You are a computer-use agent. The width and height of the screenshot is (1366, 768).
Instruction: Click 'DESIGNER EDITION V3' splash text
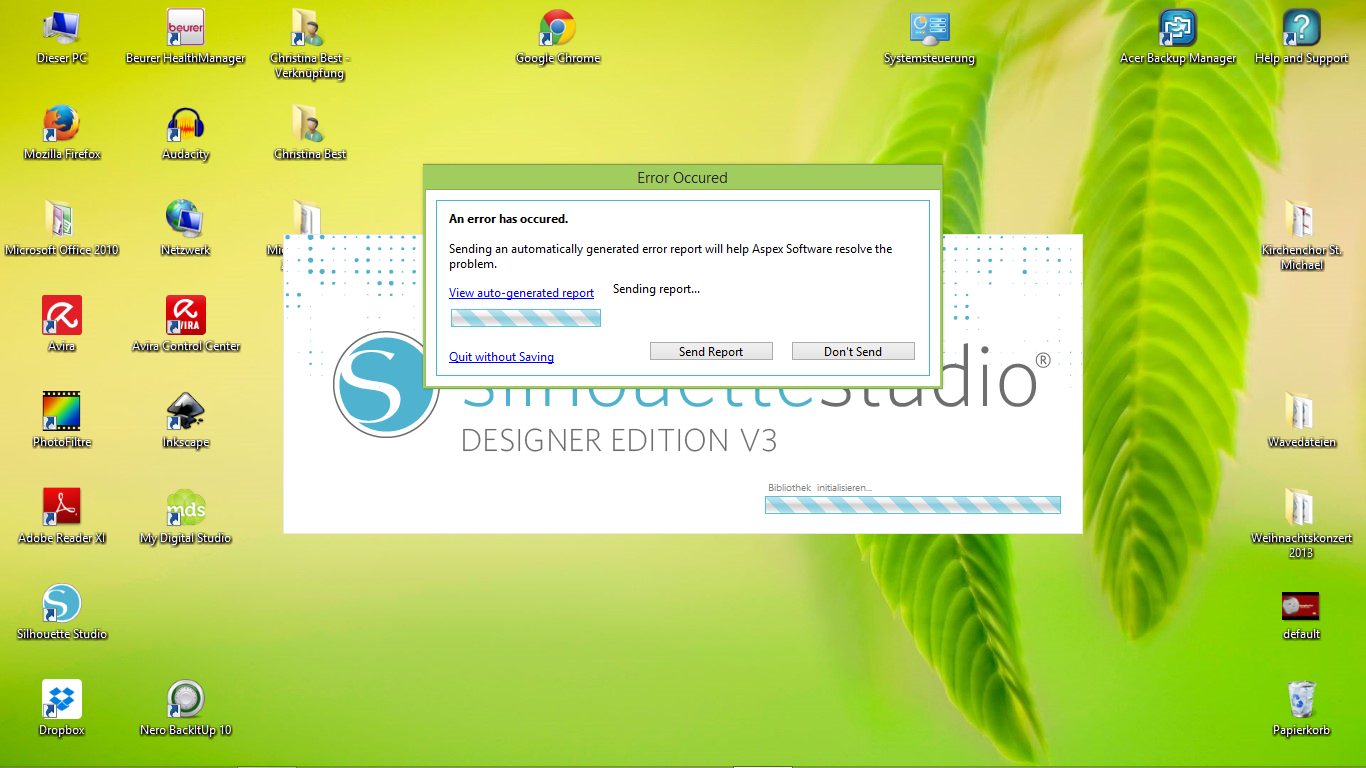pyautogui.click(x=619, y=440)
